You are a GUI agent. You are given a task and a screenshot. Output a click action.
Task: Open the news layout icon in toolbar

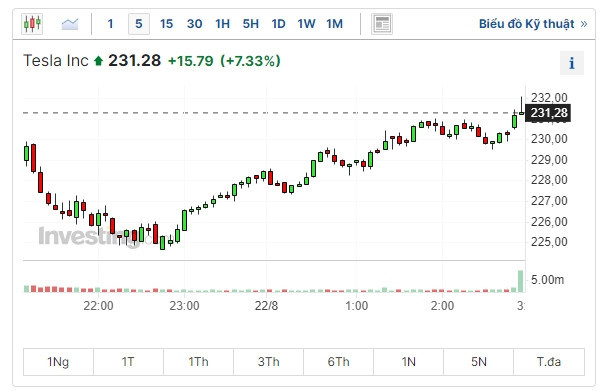[x=382, y=24]
